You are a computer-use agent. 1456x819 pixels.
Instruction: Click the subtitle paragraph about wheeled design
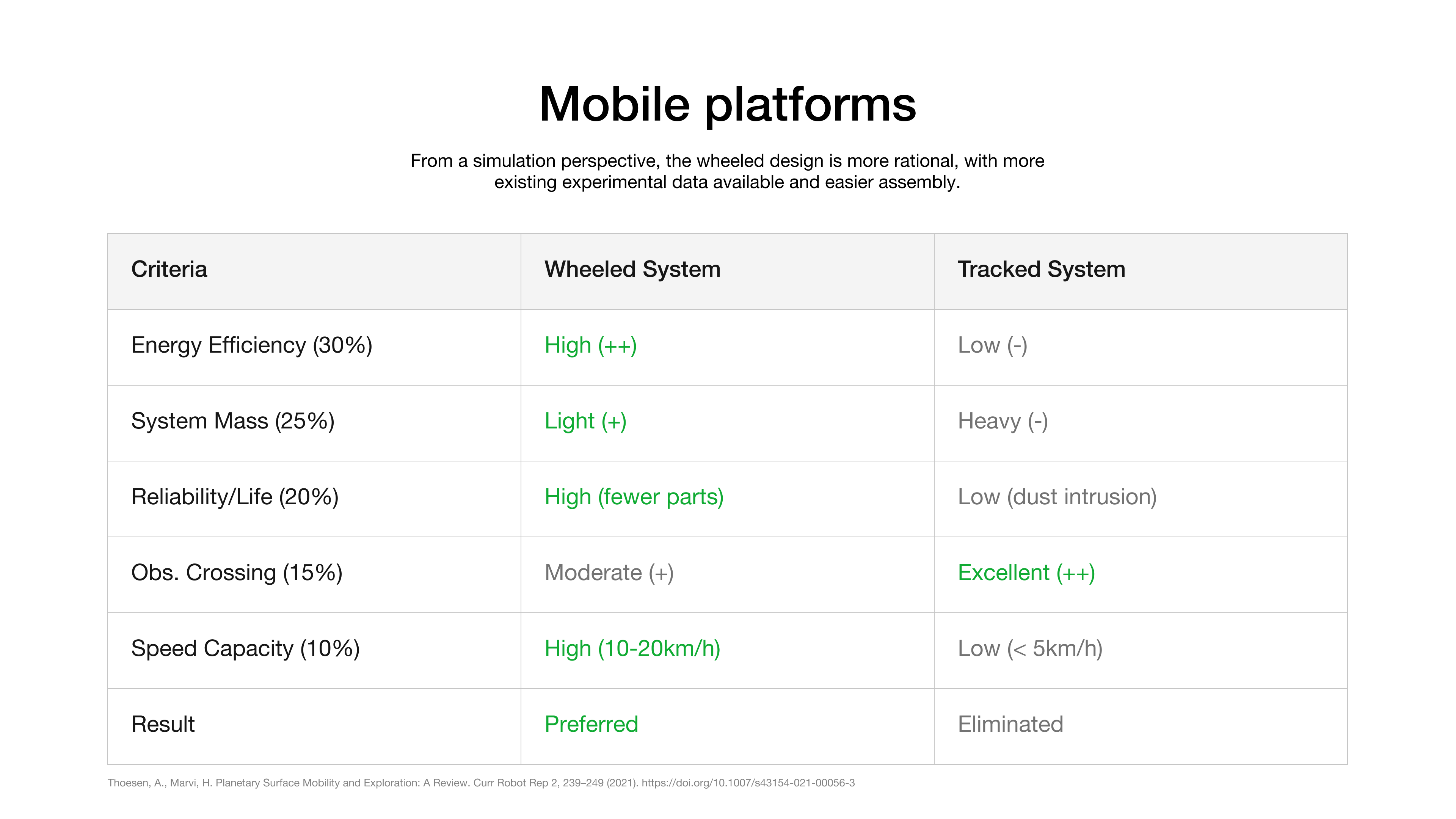(728, 171)
